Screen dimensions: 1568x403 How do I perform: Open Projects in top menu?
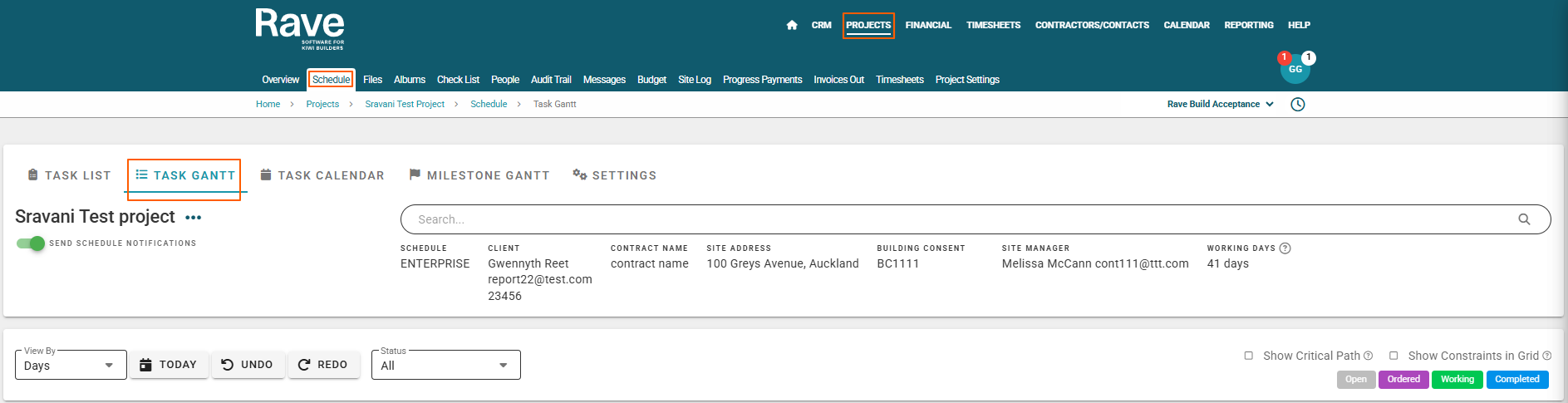tap(868, 25)
